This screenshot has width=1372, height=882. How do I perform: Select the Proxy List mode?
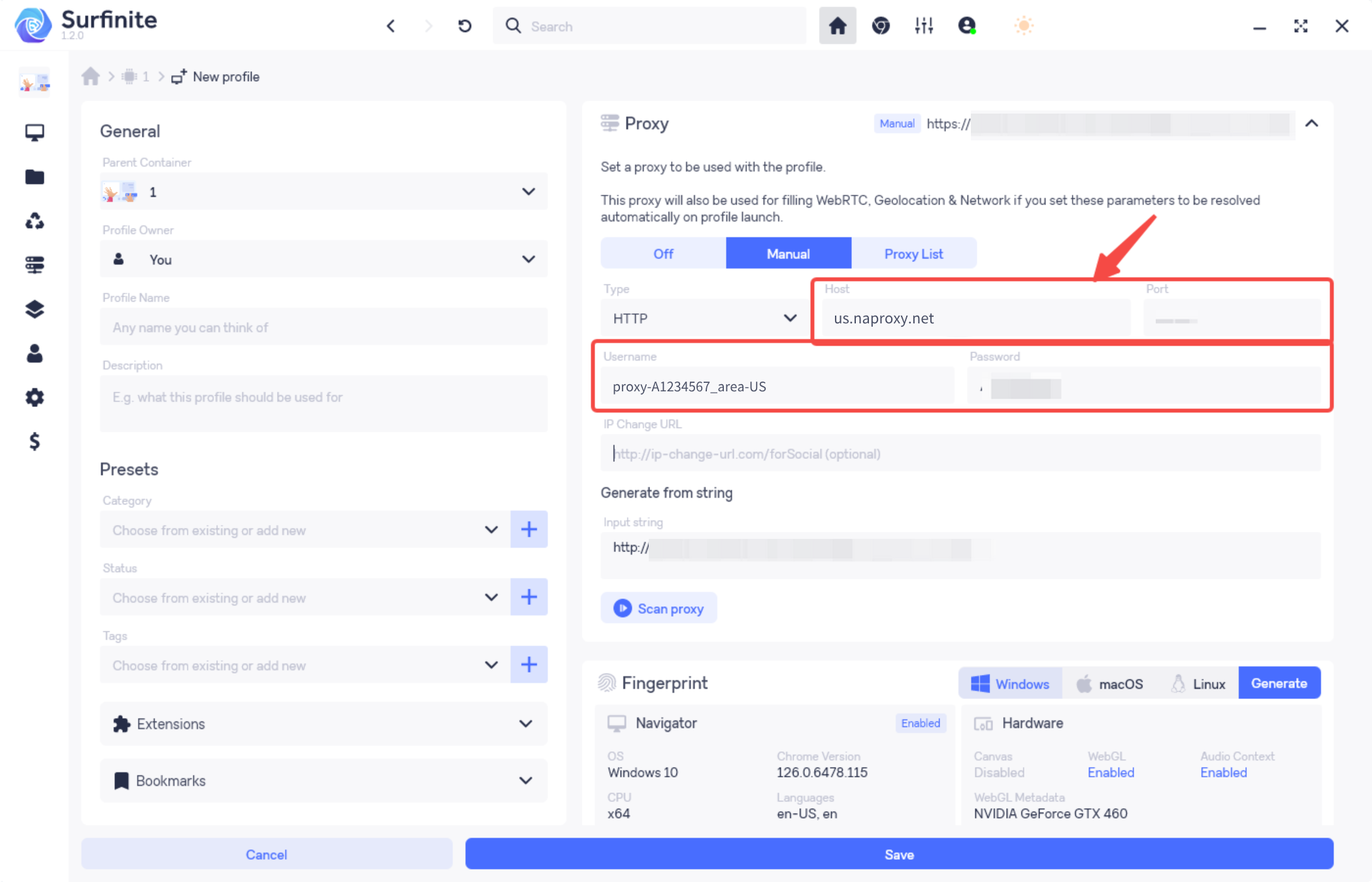[913, 253]
